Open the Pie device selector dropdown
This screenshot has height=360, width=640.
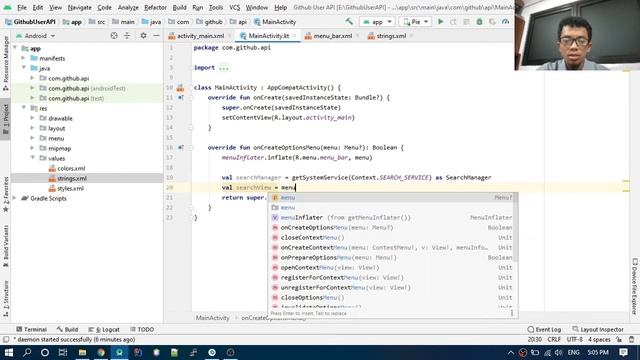point(416,22)
